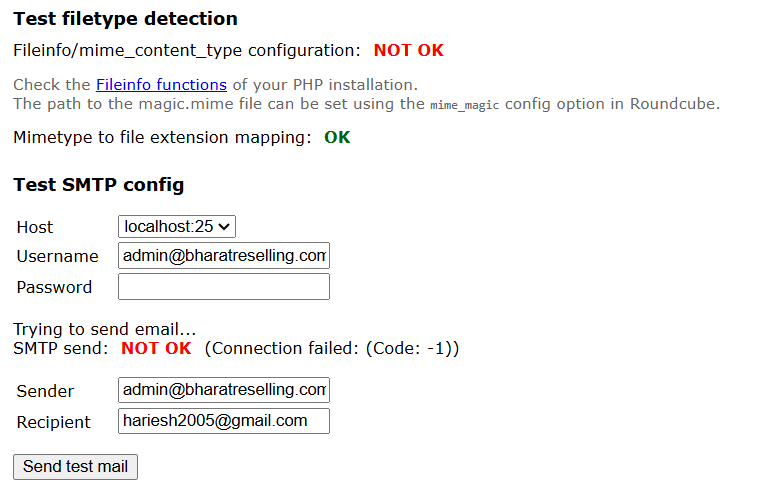This screenshot has height=495, width=777.
Task: Click the Test SMTP config heading
Action: pyautogui.click(x=98, y=185)
